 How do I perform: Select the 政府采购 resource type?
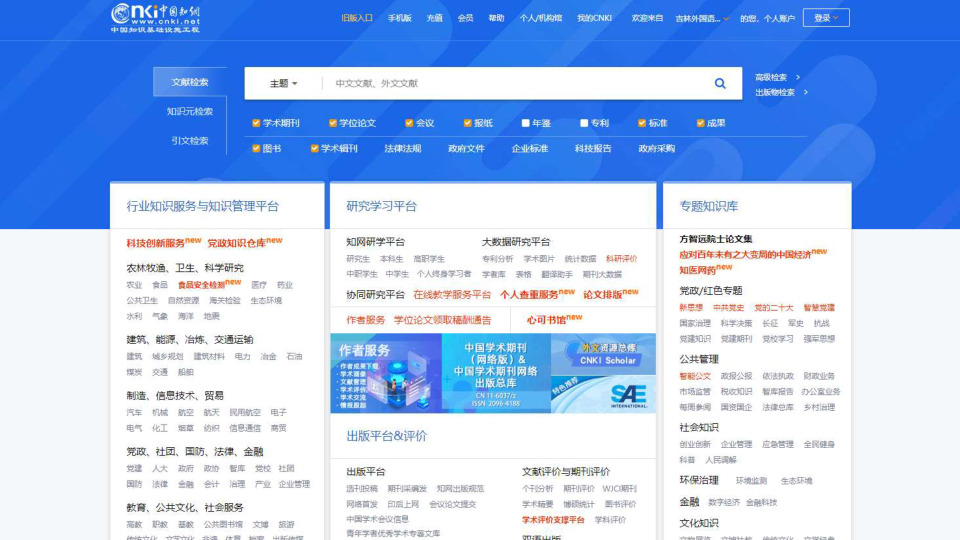coord(656,148)
